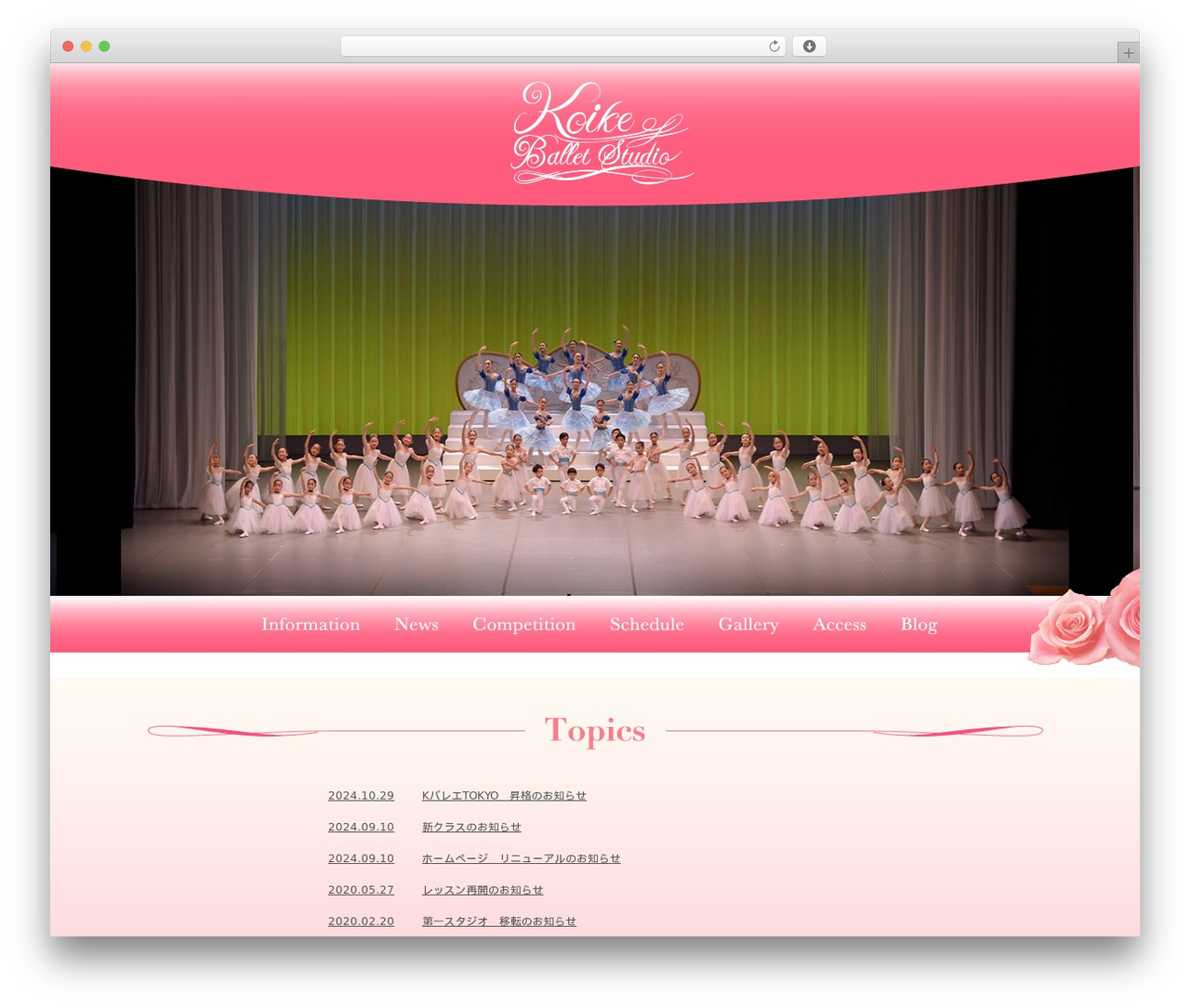Navigate to the Access page
Viewport: 1190px width, 1008px height.
pyautogui.click(x=840, y=624)
